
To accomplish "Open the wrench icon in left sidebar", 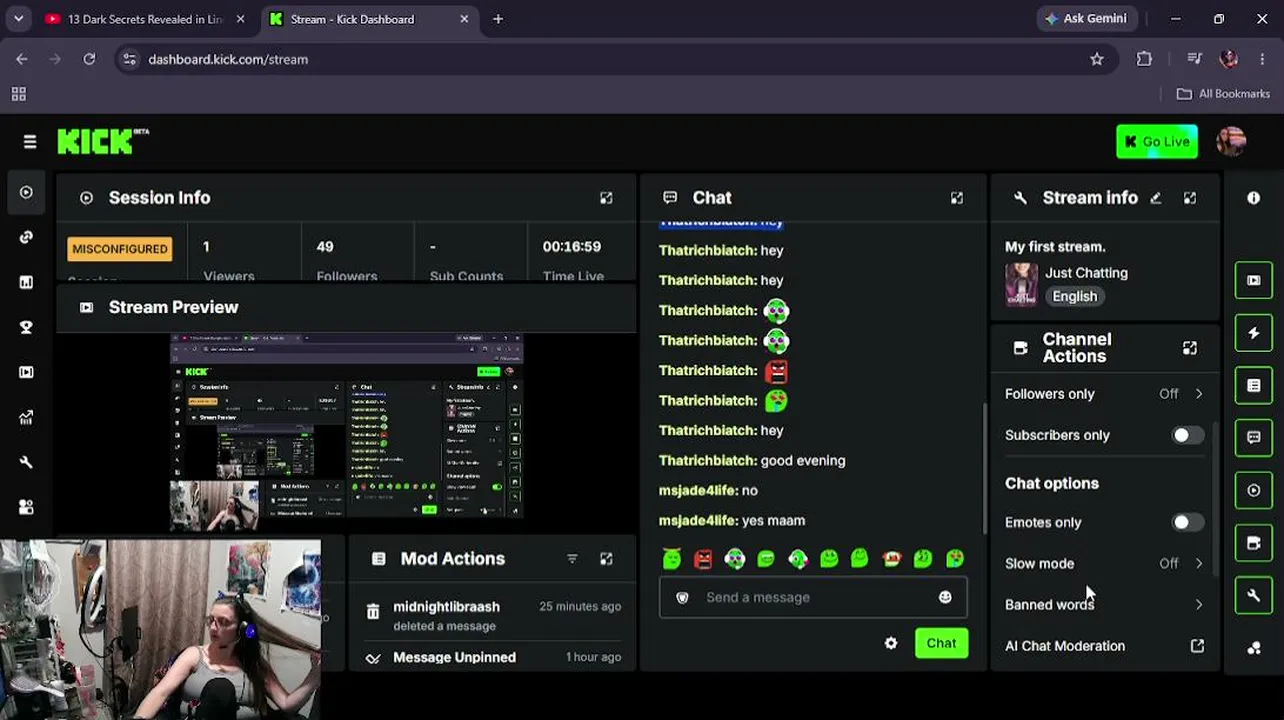I will 26,462.
